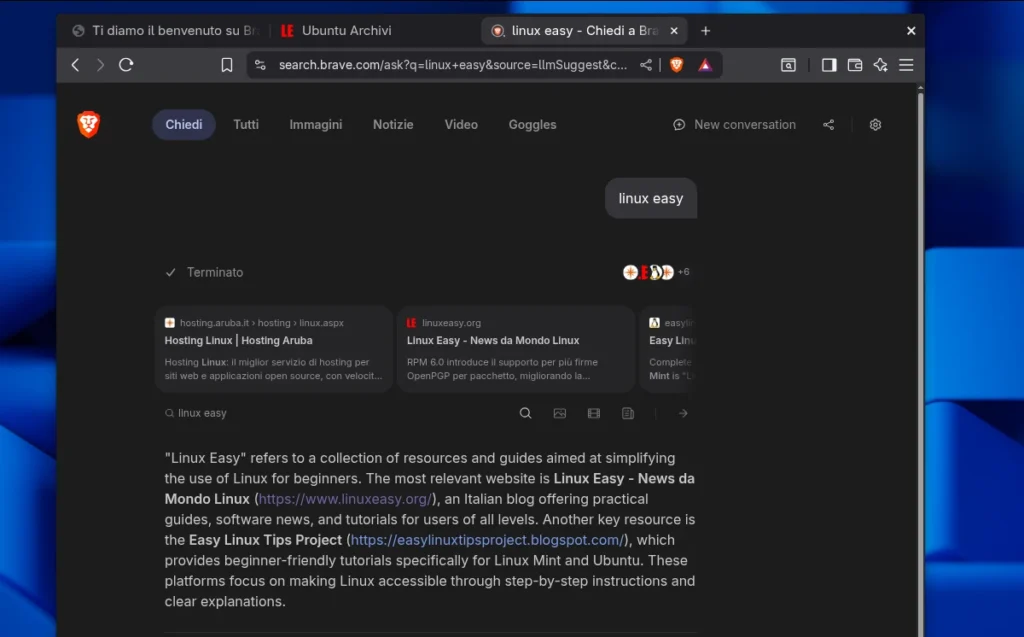Share the conversation using the share icon
Screen dimensions: 1024x637
[828, 124]
